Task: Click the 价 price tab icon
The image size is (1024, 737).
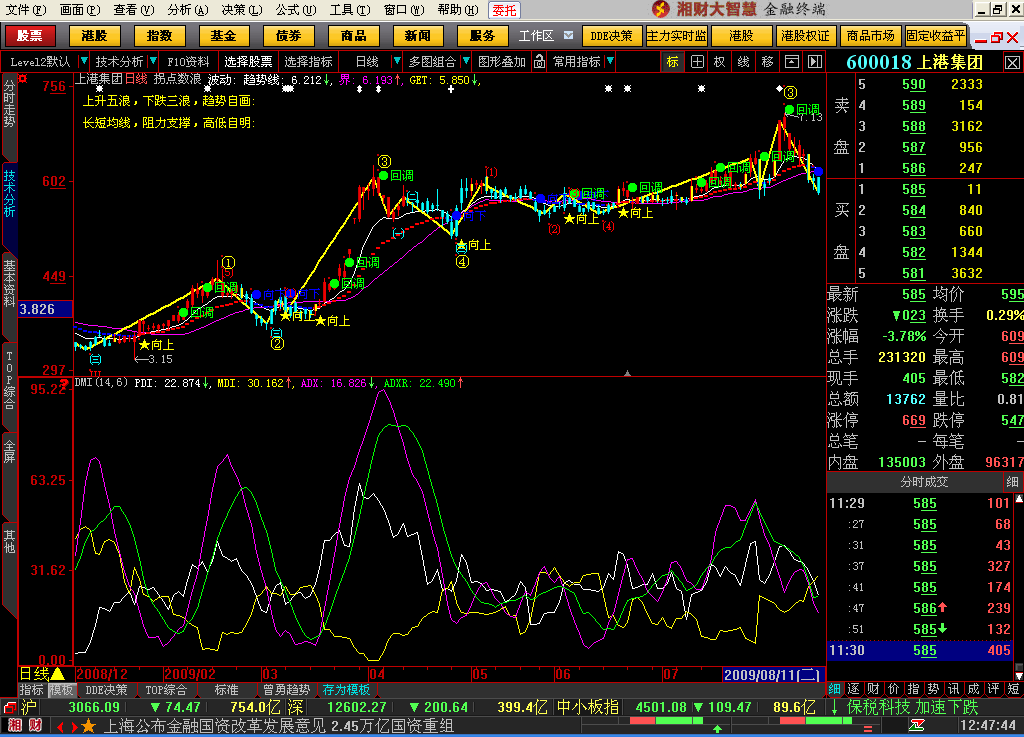Action: tap(893, 689)
